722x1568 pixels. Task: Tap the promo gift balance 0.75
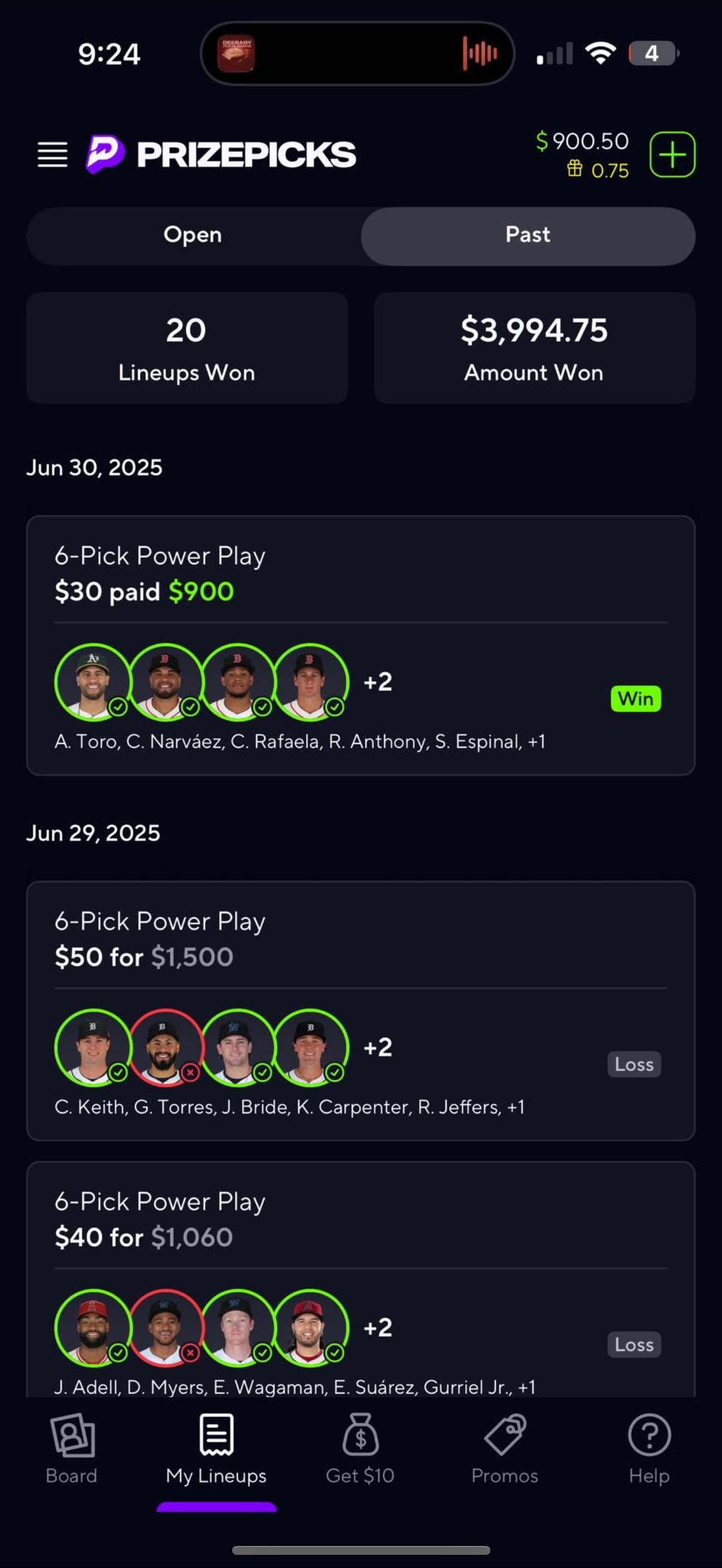[x=598, y=170]
